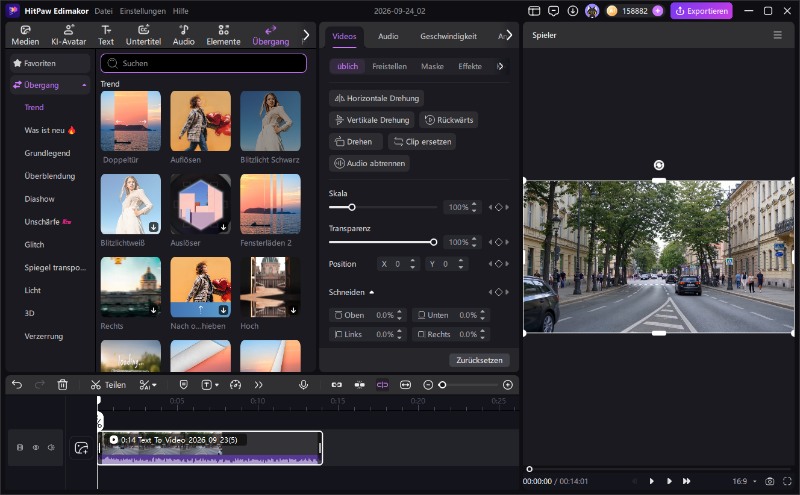Switch to the Geschwindigkeit tab

point(448,36)
